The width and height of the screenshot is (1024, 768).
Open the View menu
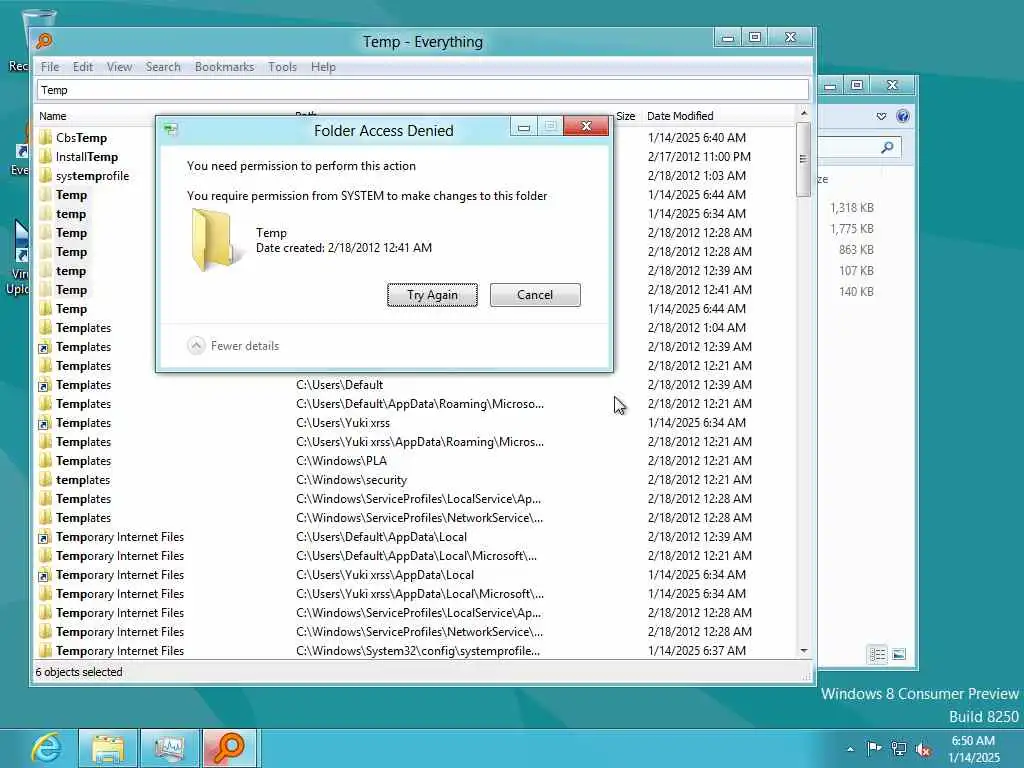120,67
